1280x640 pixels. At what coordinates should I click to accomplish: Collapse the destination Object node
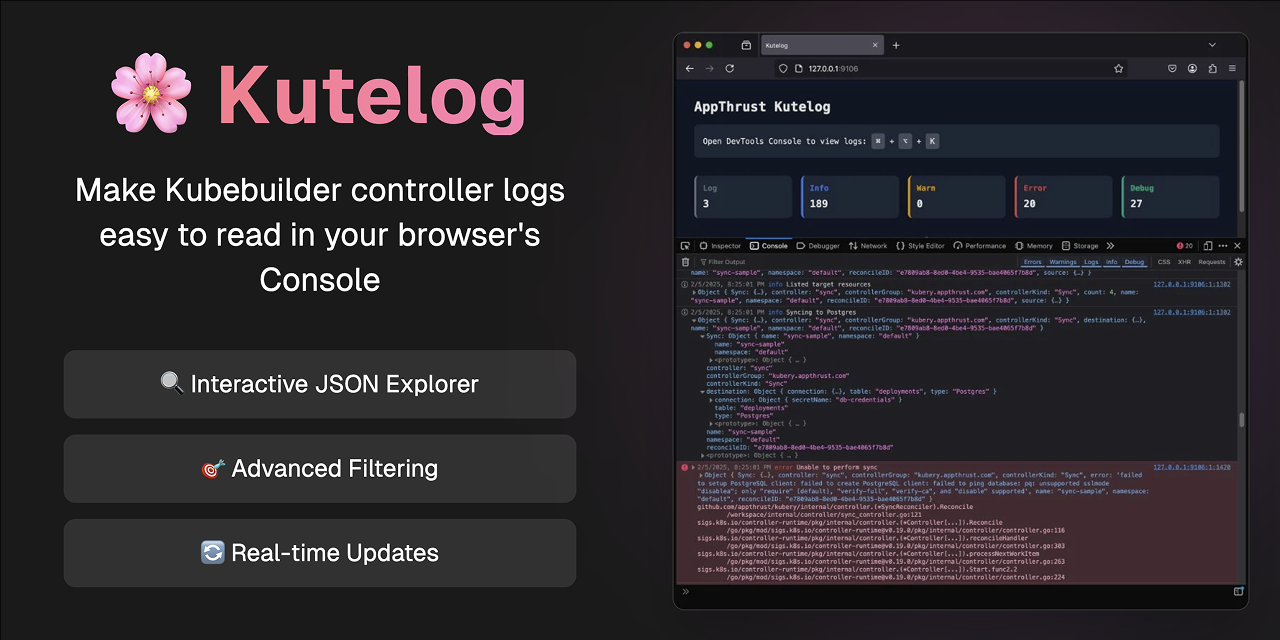coord(704,392)
